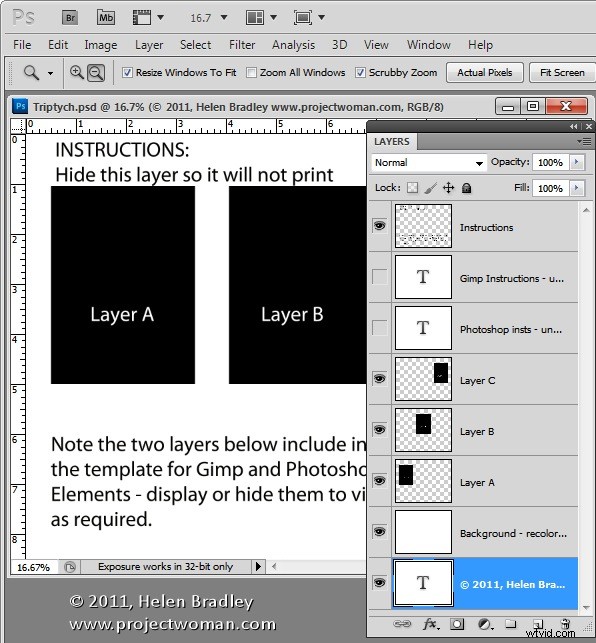This screenshot has width=596, height=643.
Task: Select the Gimp Instructions text layer
Action: [485, 277]
